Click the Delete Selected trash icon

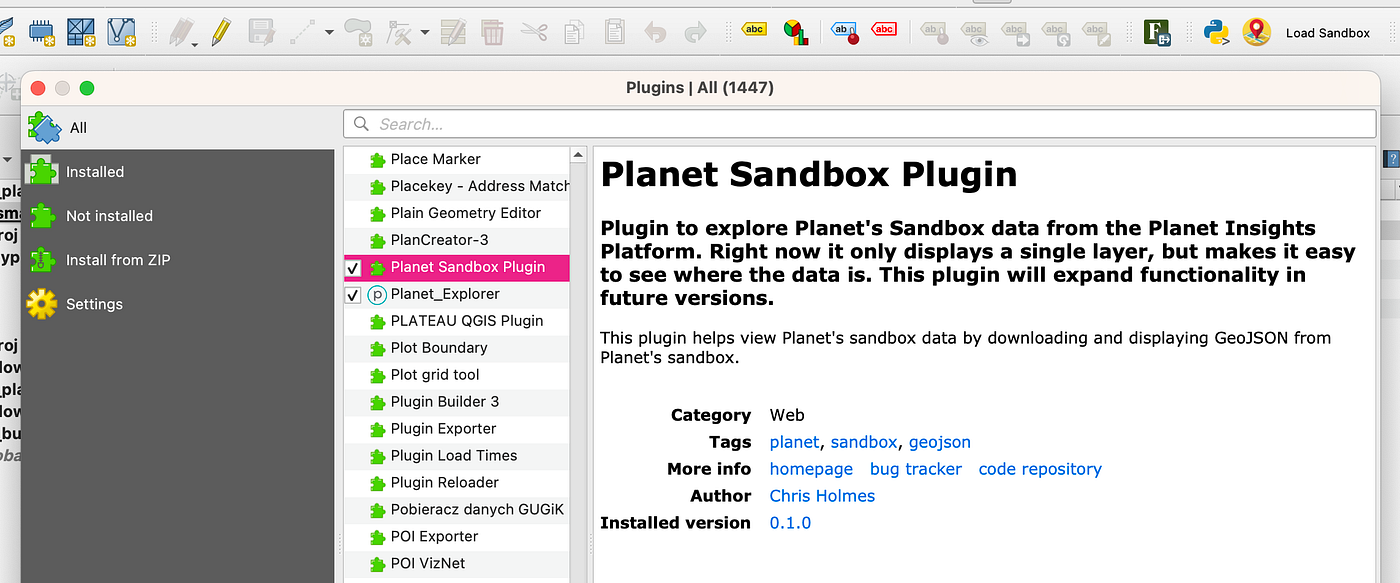tap(492, 32)
